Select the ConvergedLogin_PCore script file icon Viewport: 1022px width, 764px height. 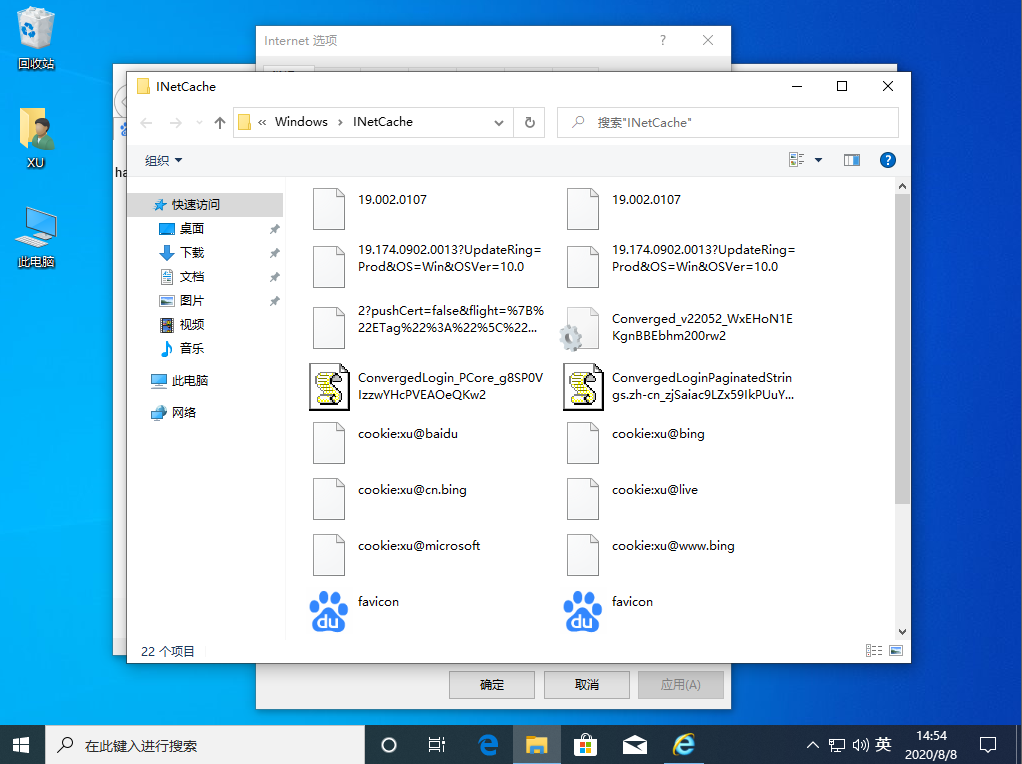click(x=329, y=386)
